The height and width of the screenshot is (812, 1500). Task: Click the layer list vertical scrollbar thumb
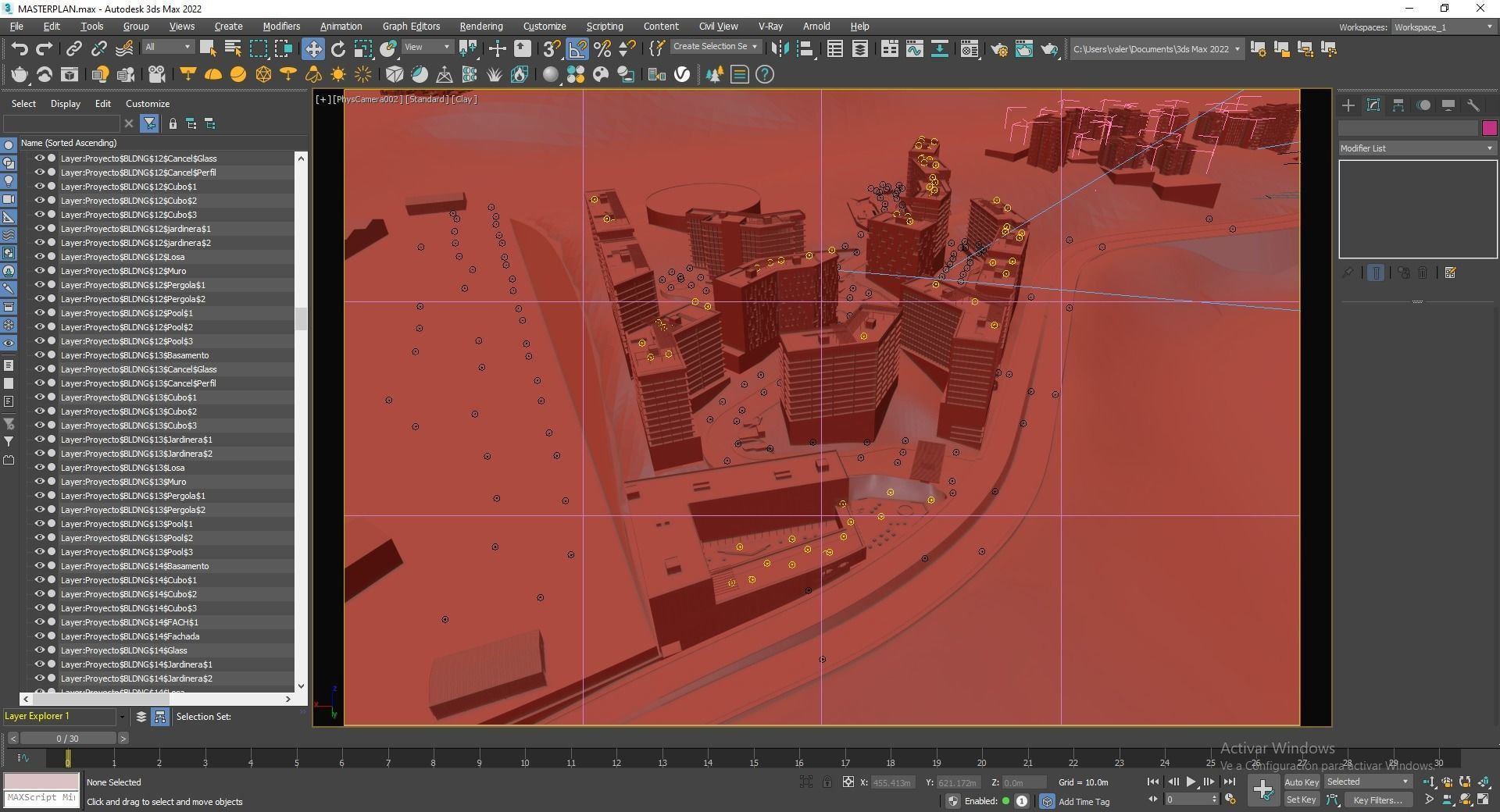coord(301,319)
